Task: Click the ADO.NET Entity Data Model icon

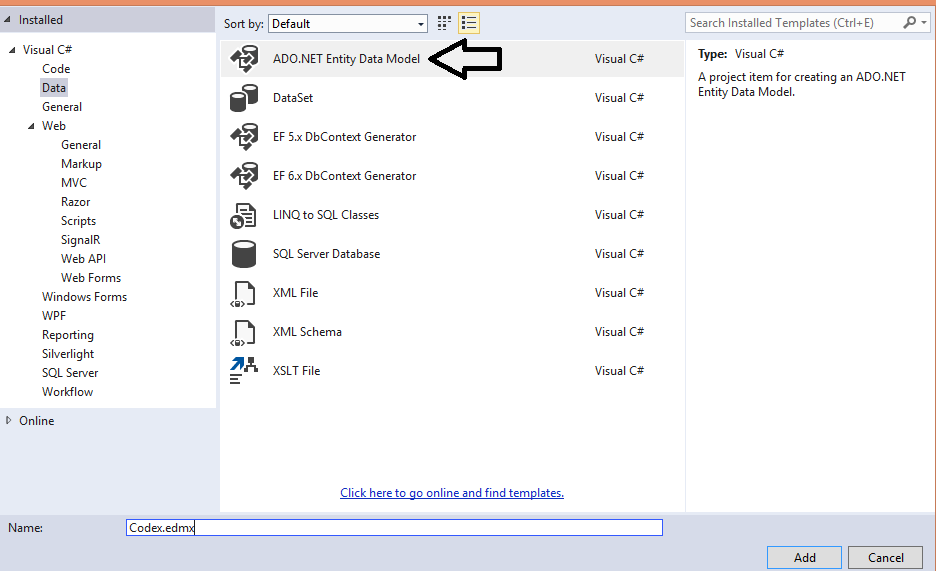Action: tap(244, 59)
